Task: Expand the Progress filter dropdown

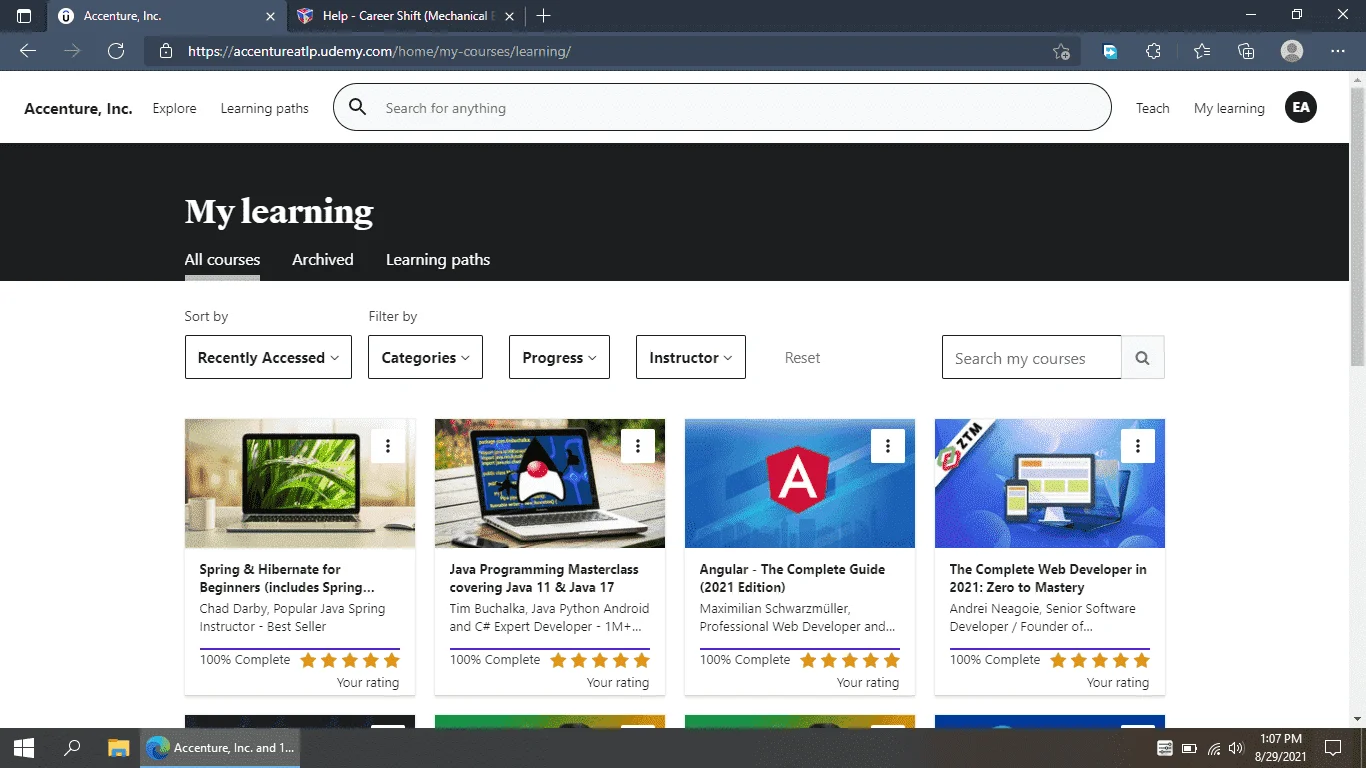Action: pos(559,357)
